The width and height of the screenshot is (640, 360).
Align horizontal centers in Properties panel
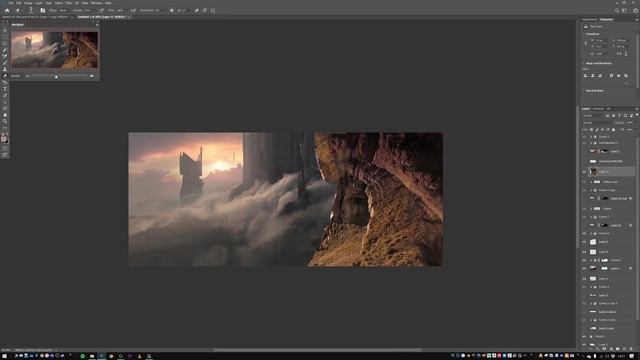tap(593, 76)
